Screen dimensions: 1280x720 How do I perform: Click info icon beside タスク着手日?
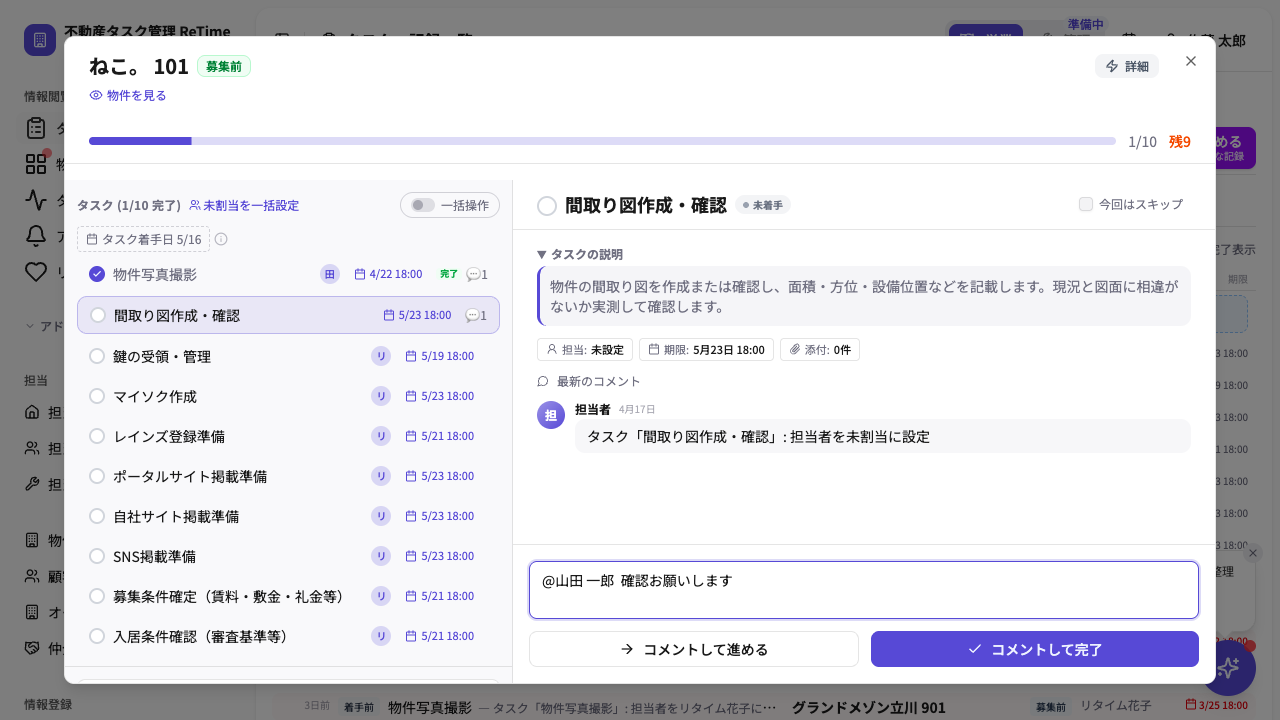click(x=221, y=239)
